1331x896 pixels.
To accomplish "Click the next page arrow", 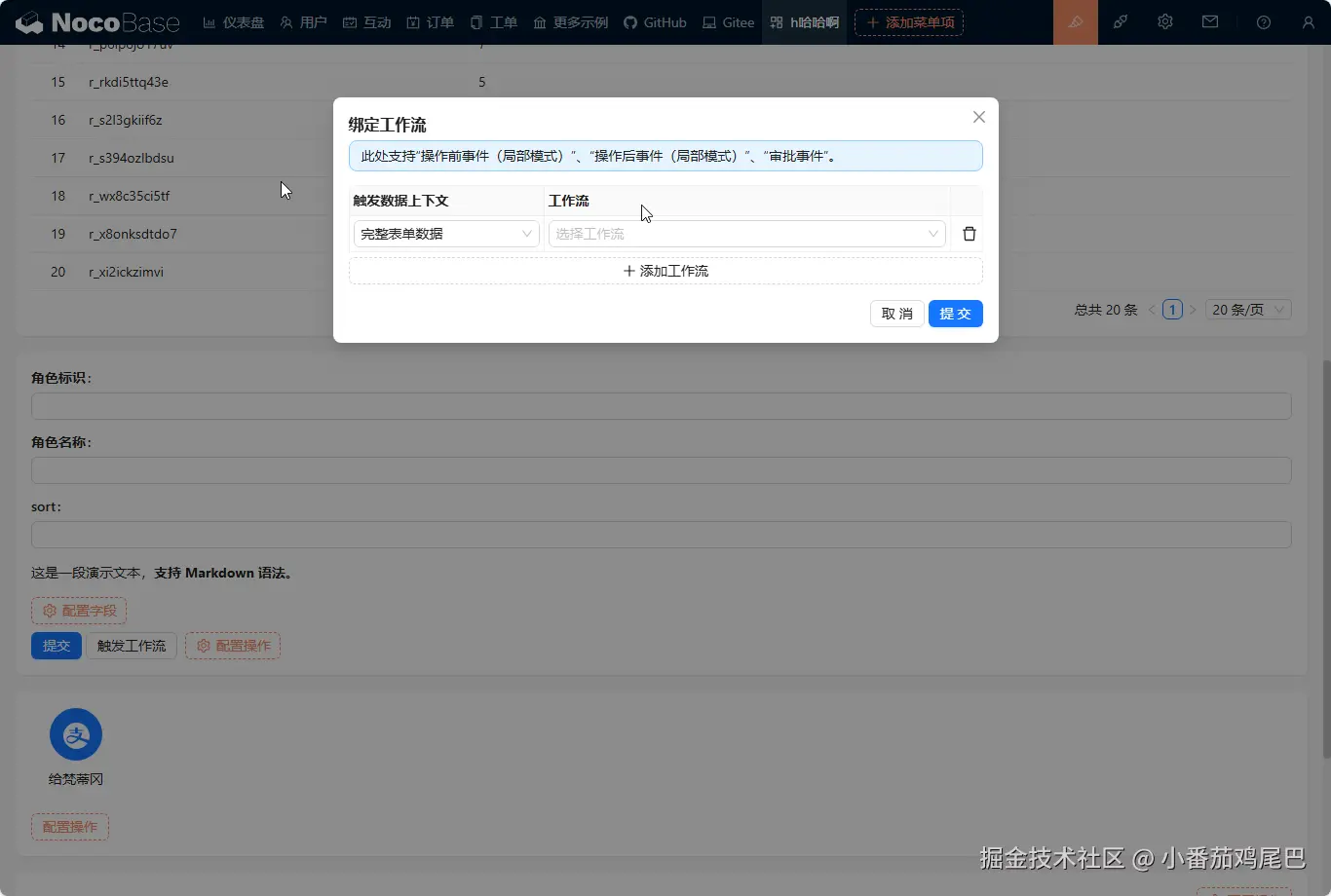I will pos(1193,310).
